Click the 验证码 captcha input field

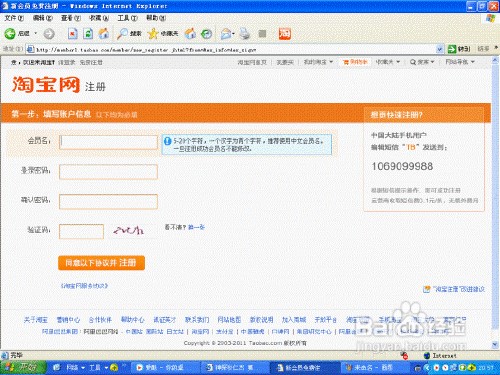[81, 231]
